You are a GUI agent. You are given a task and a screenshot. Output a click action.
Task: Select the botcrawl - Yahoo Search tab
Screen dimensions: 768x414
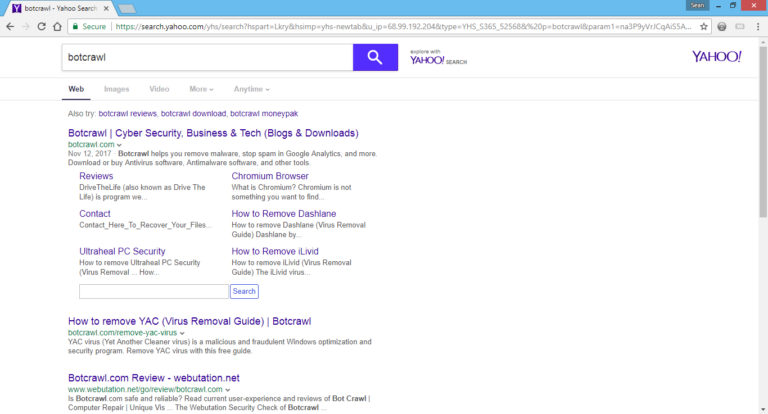tap(60, 8)
